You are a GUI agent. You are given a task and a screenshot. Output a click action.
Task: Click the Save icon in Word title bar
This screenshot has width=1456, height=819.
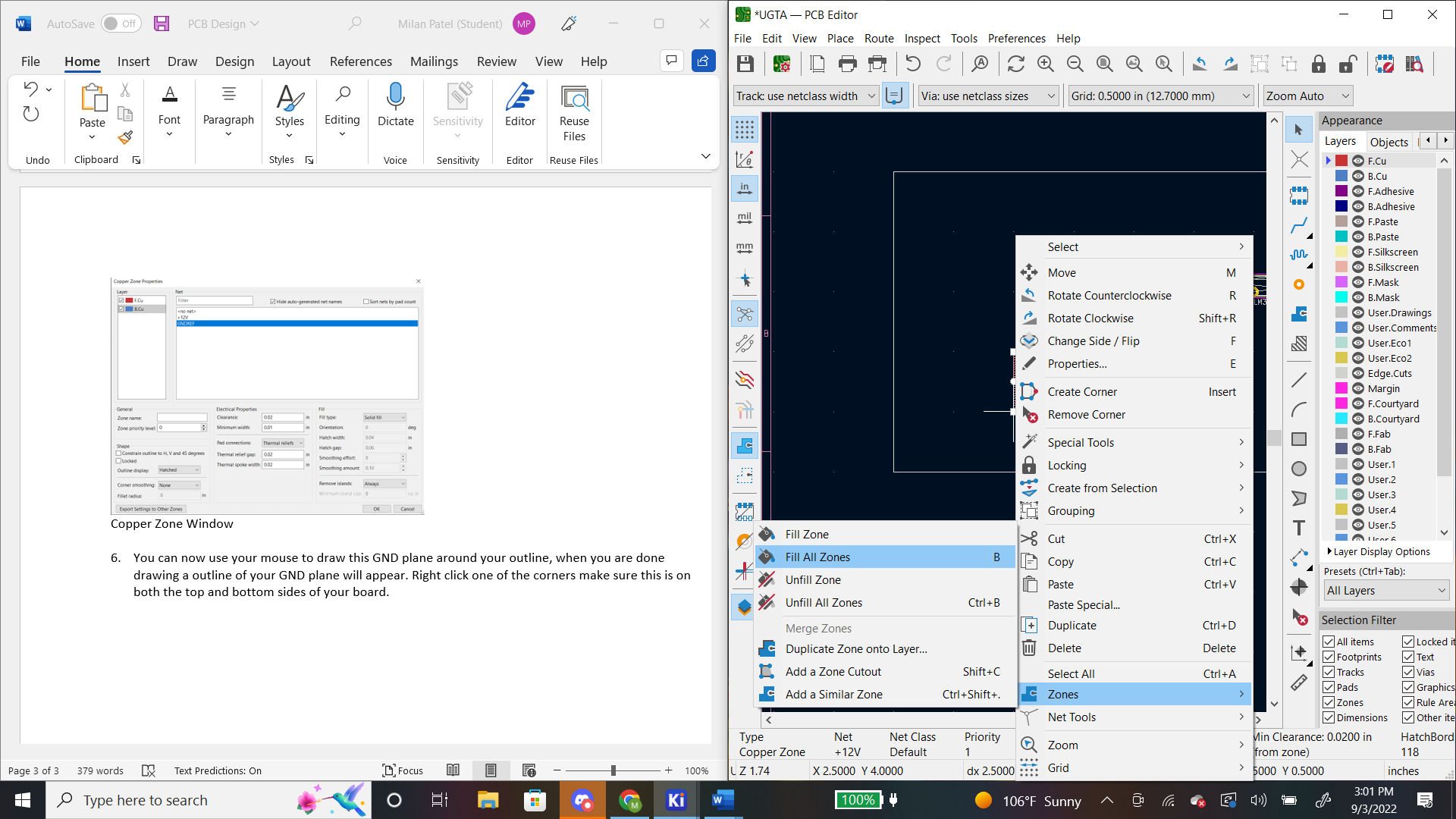(162, 24)
